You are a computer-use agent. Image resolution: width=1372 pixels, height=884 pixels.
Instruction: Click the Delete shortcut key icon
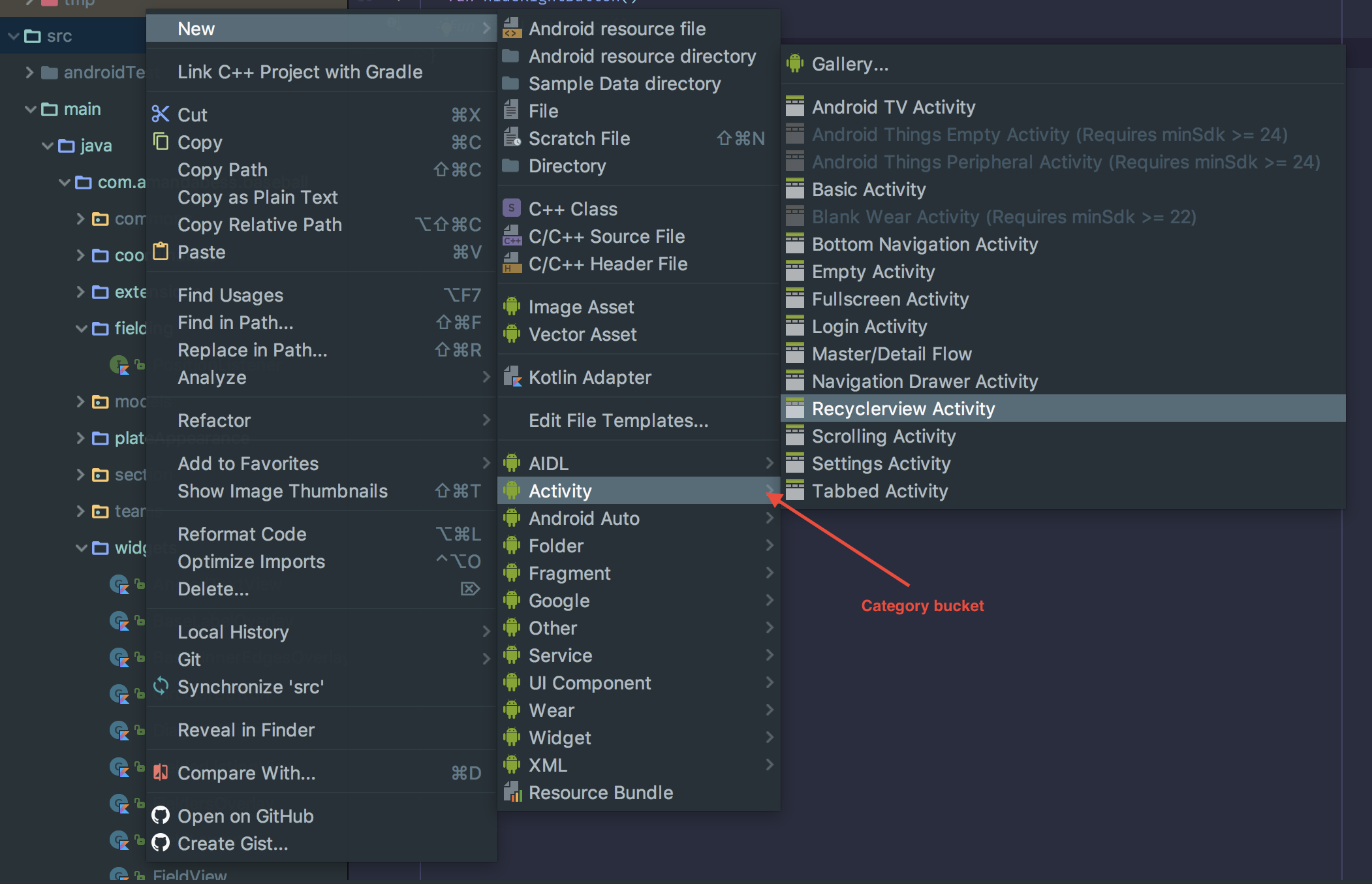click(470, 589)
